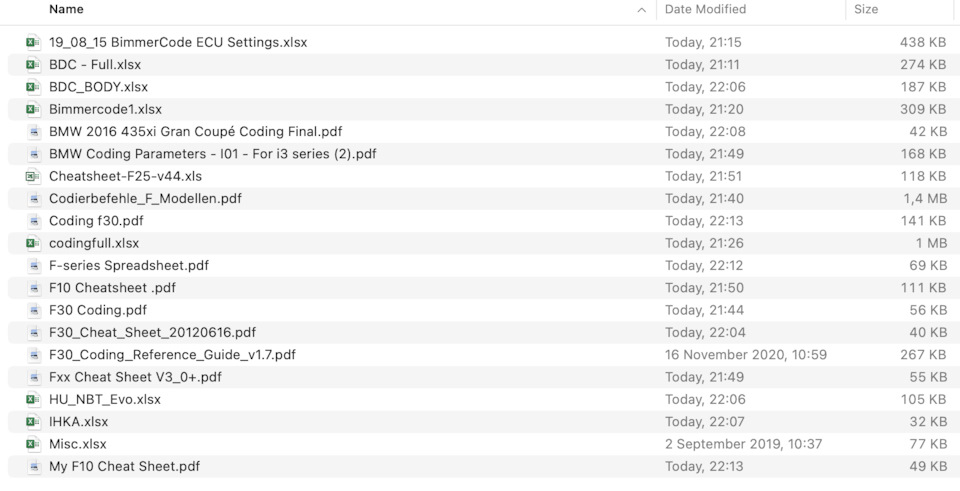
Task: Click the XLS icon of Cheatsheet-F25-v44.xls
Action: coord(33,176)
